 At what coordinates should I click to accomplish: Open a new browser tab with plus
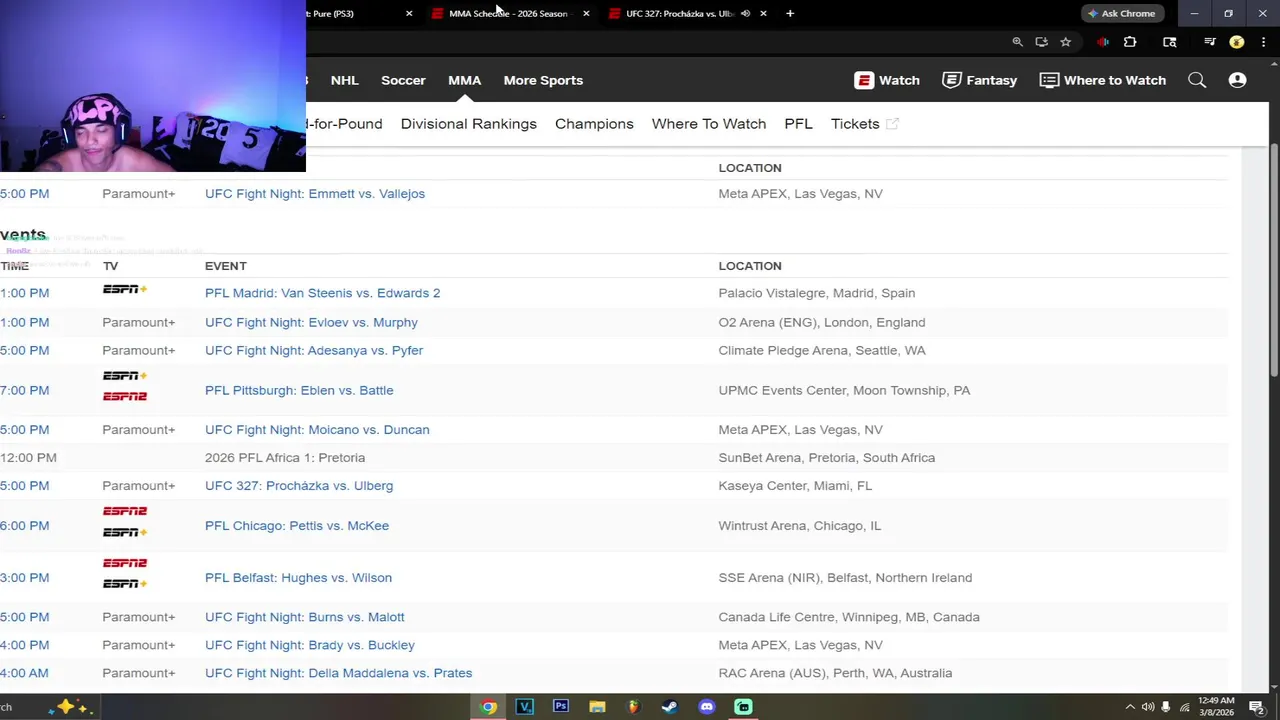click(x=790, y=13)
